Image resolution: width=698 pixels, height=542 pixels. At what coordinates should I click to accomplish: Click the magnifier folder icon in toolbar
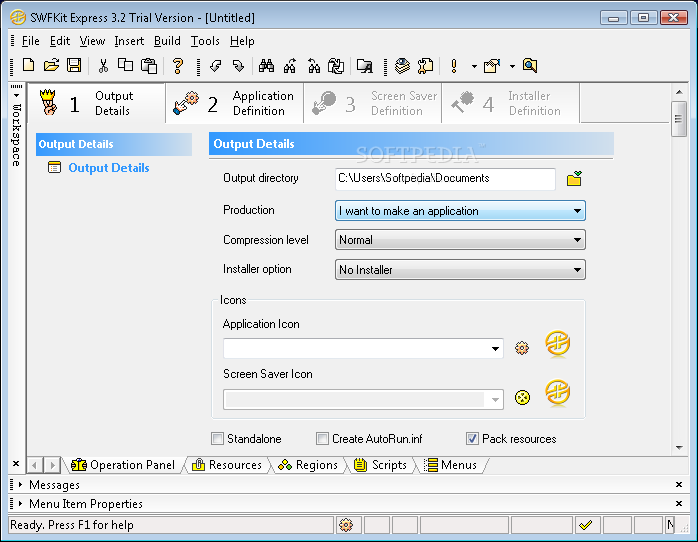530,65
